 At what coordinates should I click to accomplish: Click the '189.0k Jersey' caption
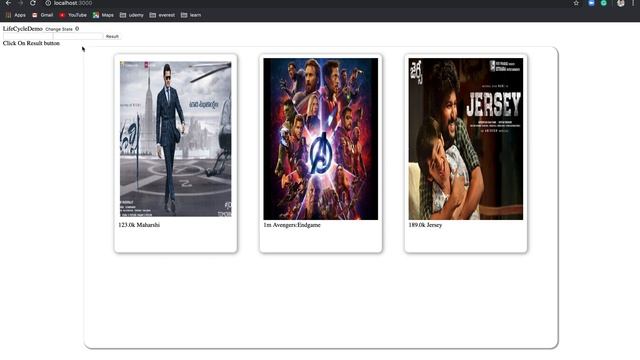[x=425, y=225]
